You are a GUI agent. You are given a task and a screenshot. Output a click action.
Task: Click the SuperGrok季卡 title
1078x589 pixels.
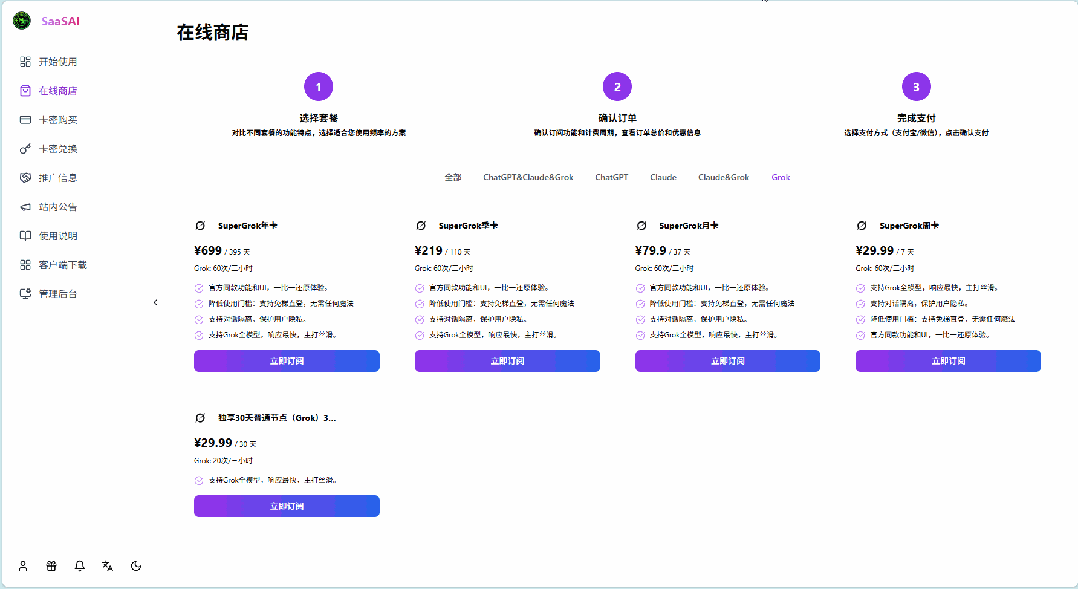tap(468, 225)
